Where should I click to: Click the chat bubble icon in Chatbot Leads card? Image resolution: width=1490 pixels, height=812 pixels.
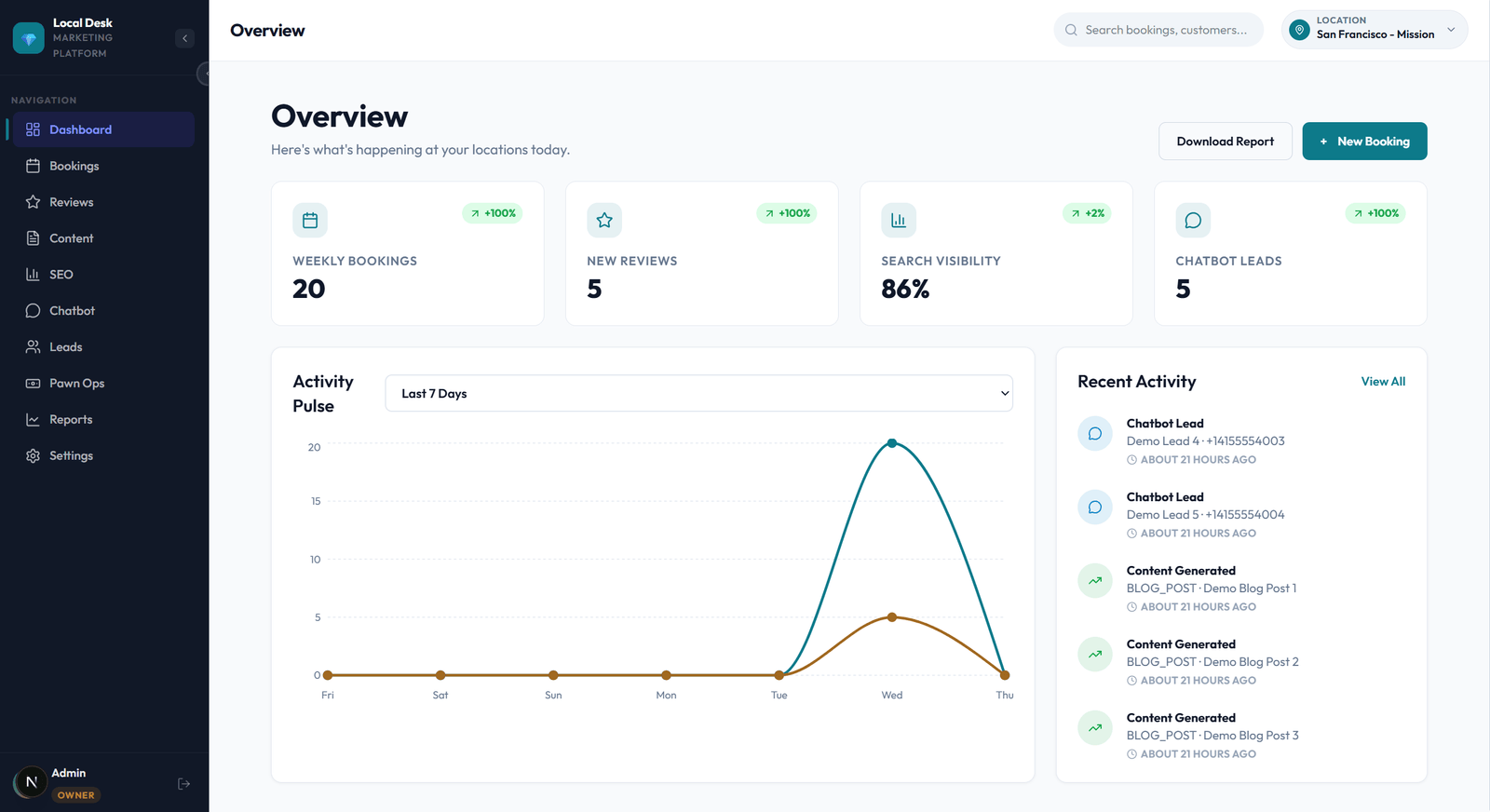click(1193, 221)
